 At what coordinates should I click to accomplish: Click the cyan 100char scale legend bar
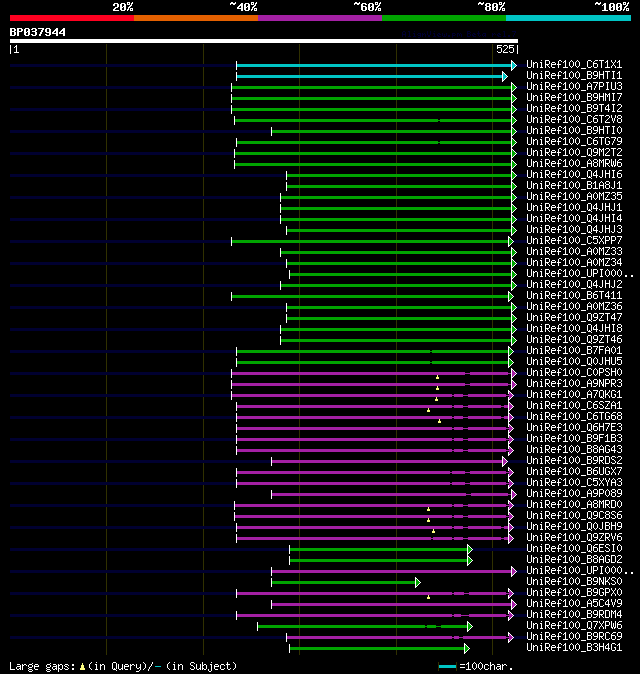447,667
